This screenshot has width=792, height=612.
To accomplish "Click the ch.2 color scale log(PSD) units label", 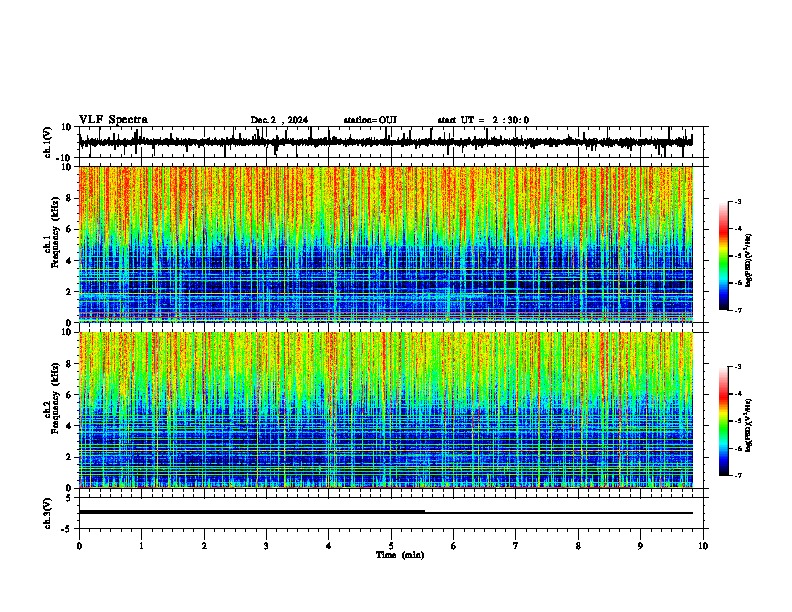I will pyautogui.click(x=748, y=425).
